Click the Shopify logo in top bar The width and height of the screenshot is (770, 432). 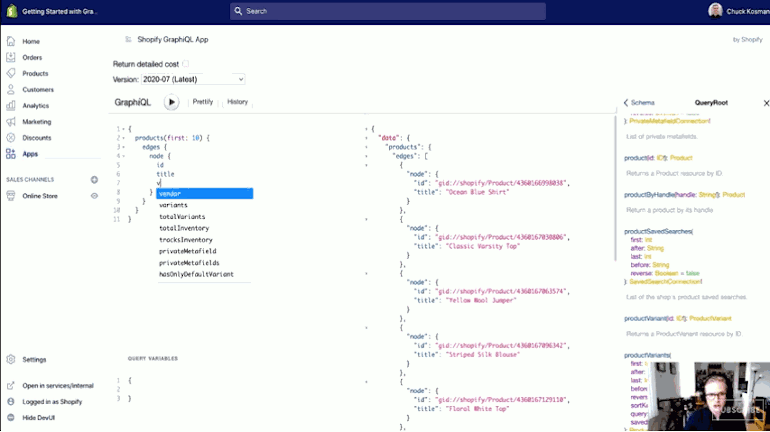point(11,11)
